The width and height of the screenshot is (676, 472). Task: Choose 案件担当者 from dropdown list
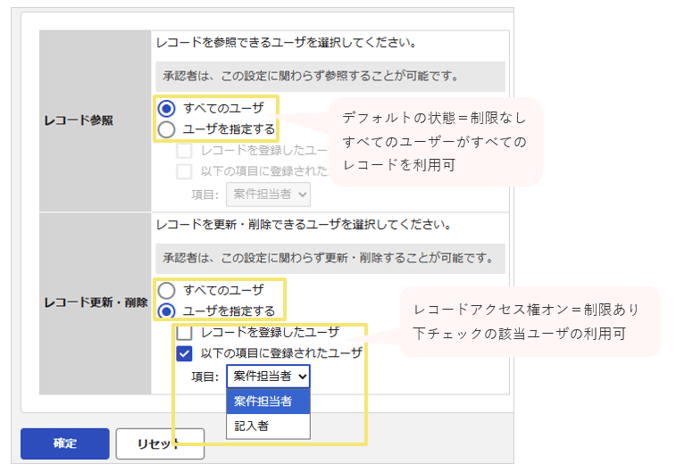[x=268, y=401]
